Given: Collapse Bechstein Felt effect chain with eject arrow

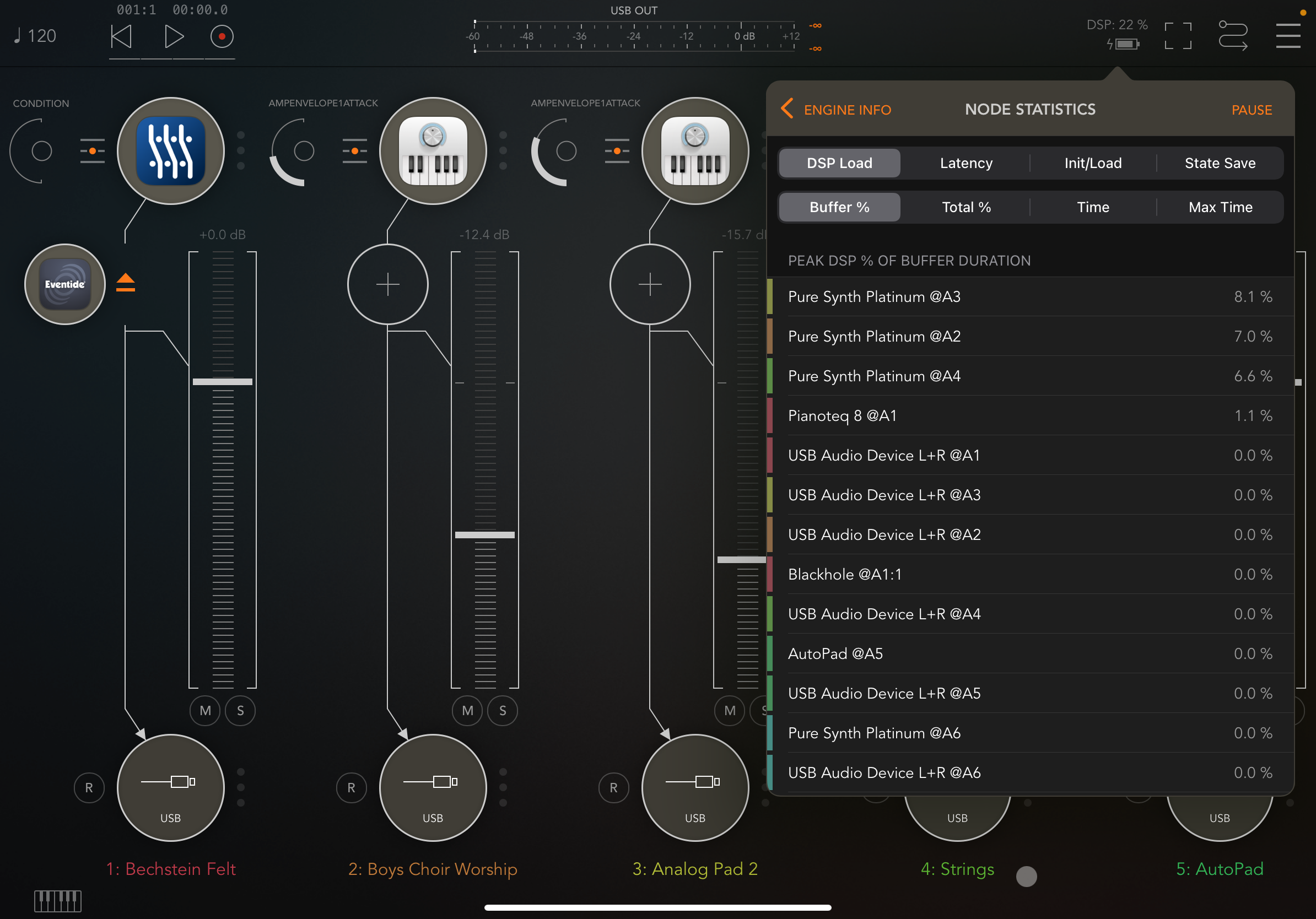Looking at the screenshot, I should pos(126,283).
